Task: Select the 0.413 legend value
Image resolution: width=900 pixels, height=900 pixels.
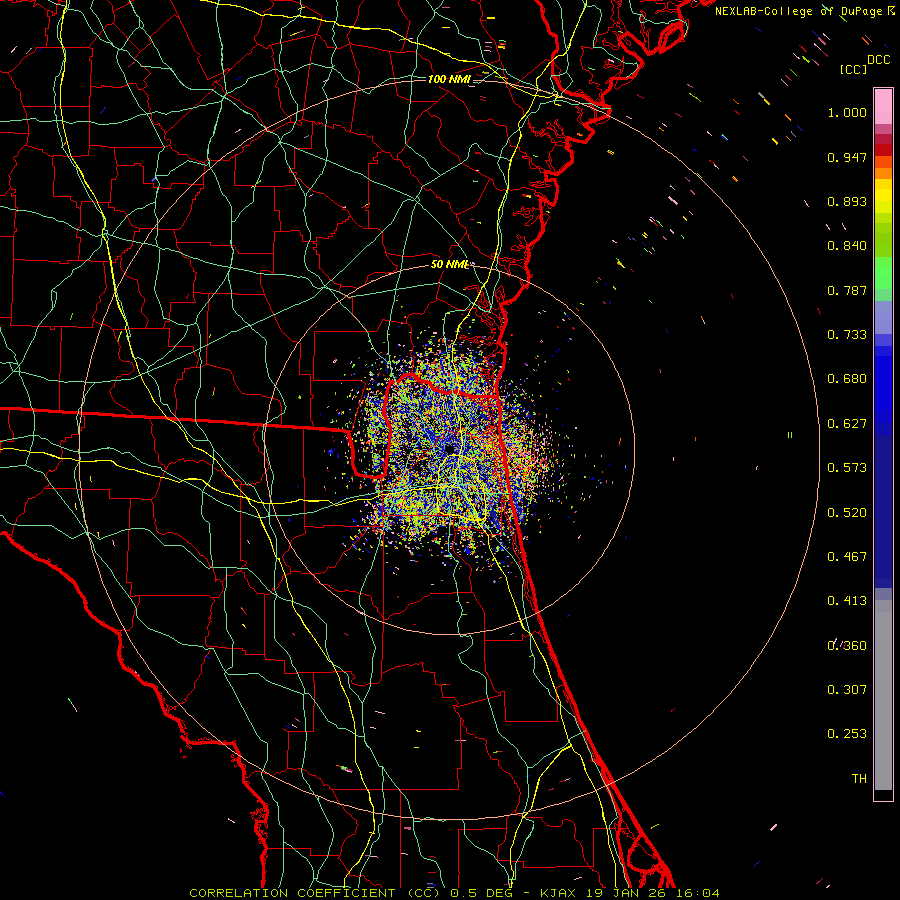Action: [847, 601]
